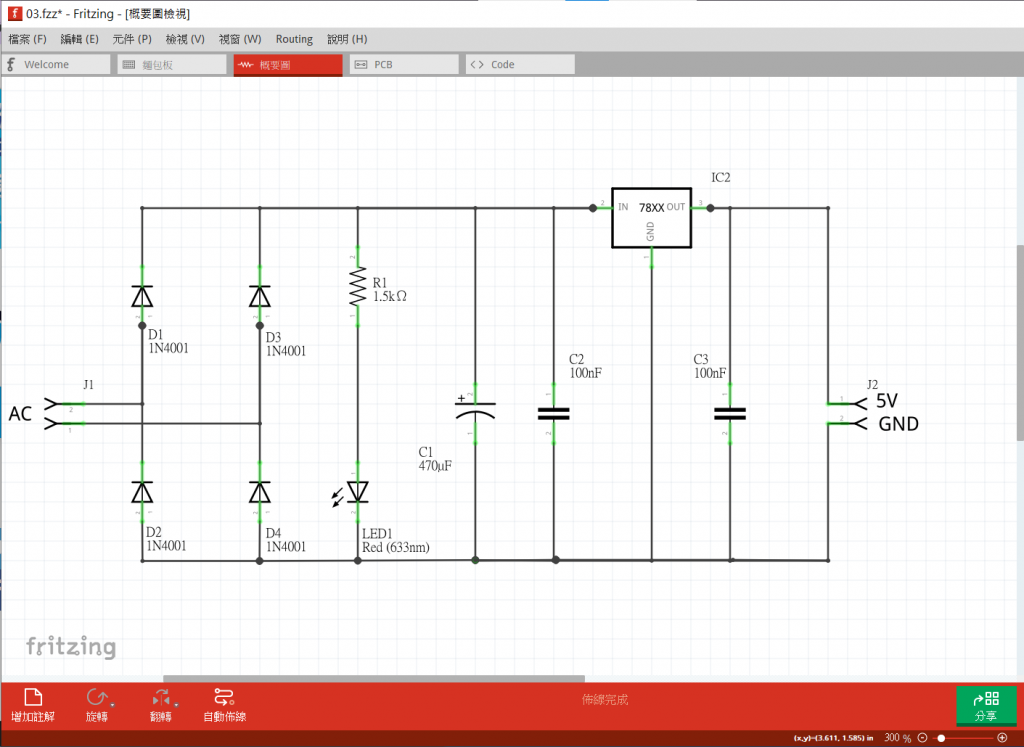Open the 檔案 (F) File menu
This screenshot has height=747, width=1024.
pyautogui.click(x=27, y=39)
